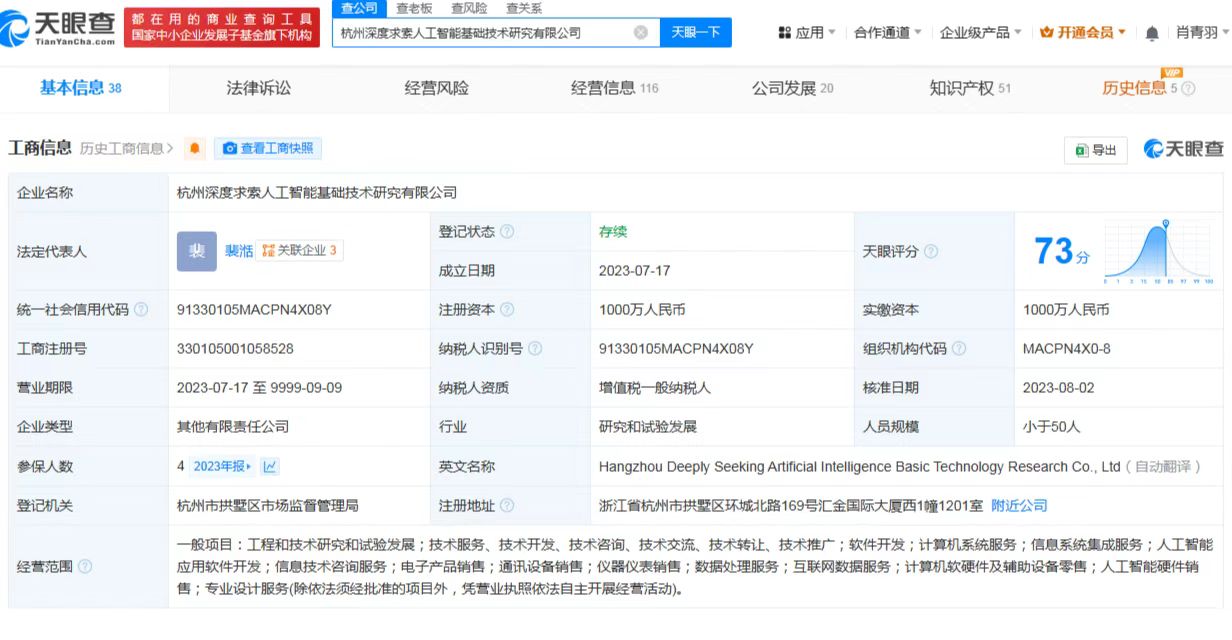Screen dimensions: 1232x640
Task: Click help icon beside 注册资本
Action: pyautogui.click(x=507, y=310)
